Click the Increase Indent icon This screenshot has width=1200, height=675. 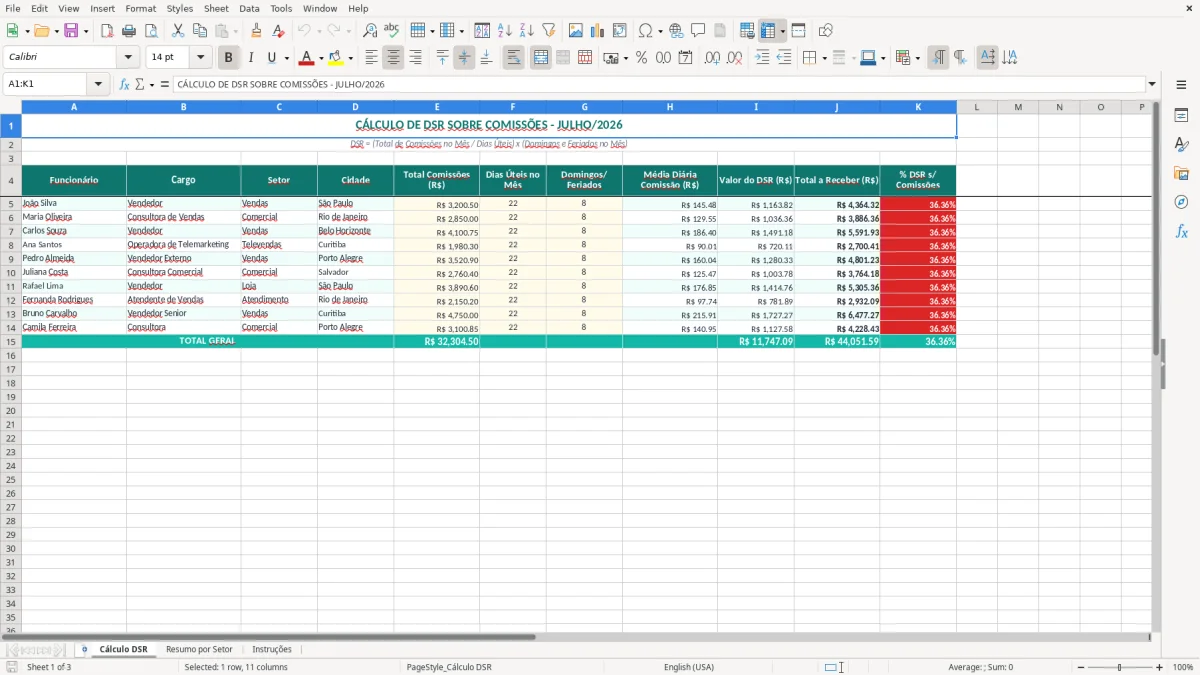click(762, 58)
